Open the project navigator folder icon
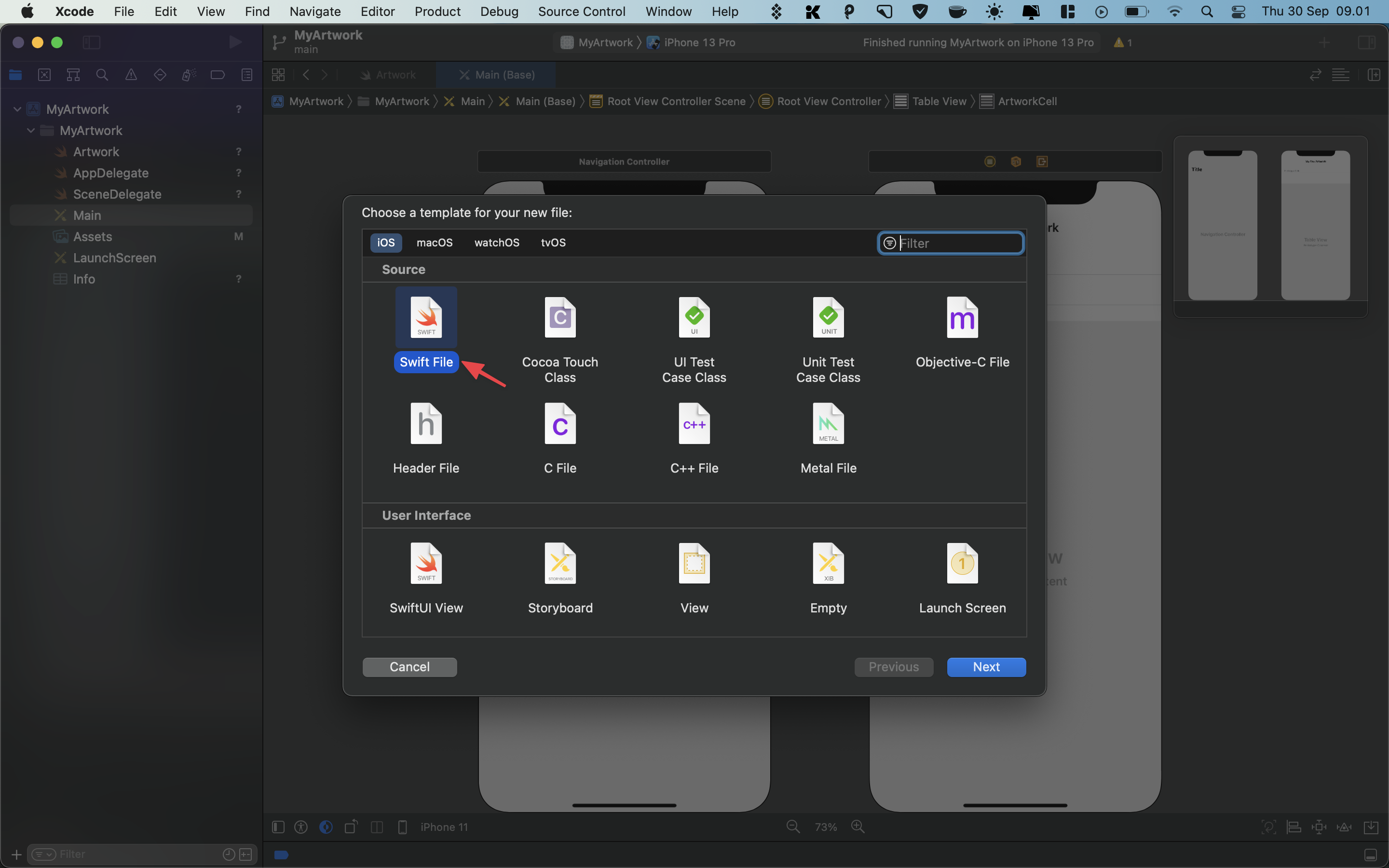 point(15,75)
